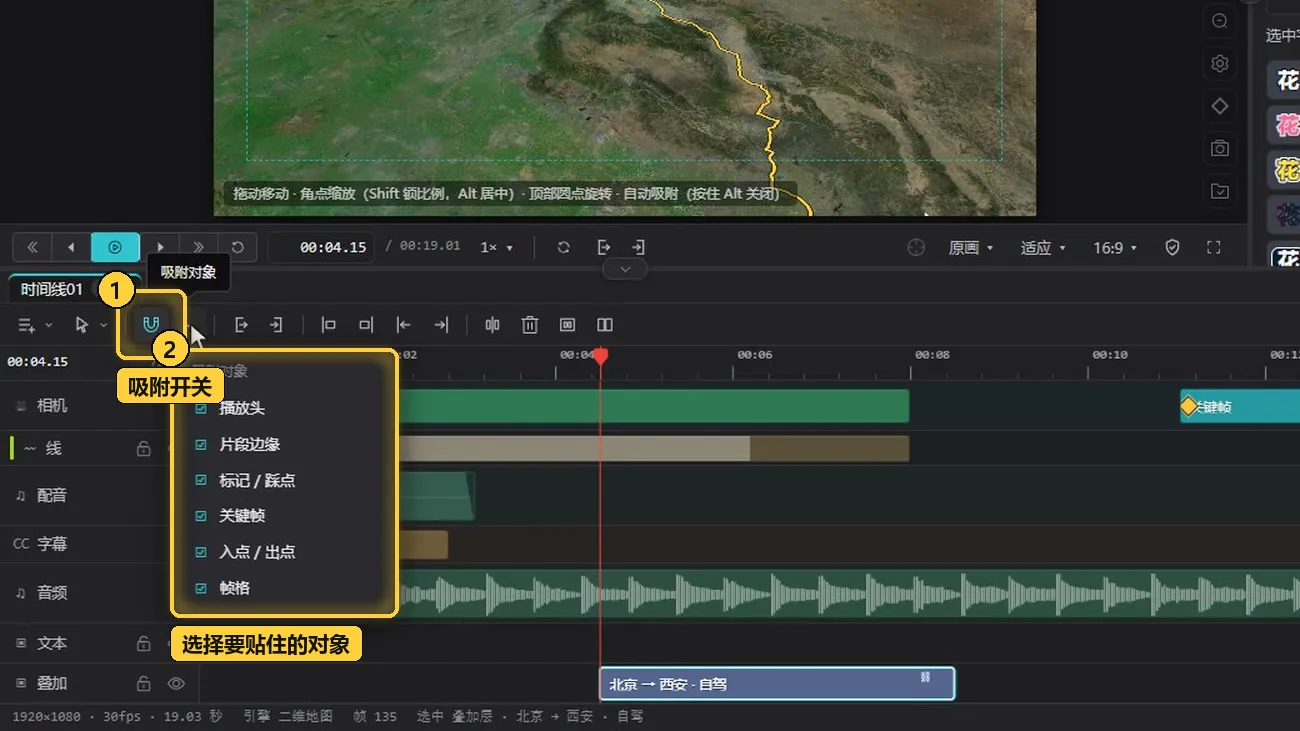Open the 16:9 aspect ratio dropdown
The width and height of the screenshot is (1300, 731).
[1115, 247]
